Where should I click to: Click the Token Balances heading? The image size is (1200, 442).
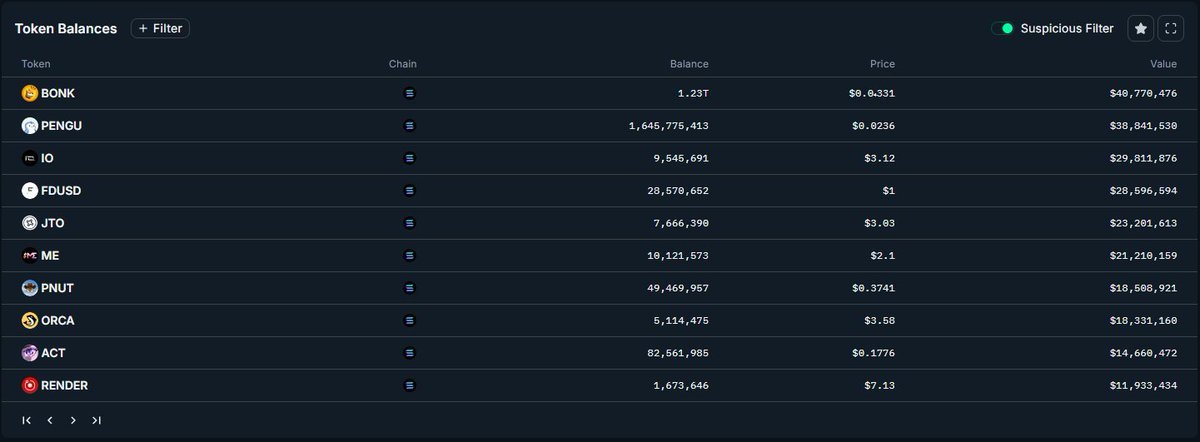tap(66, 29)
